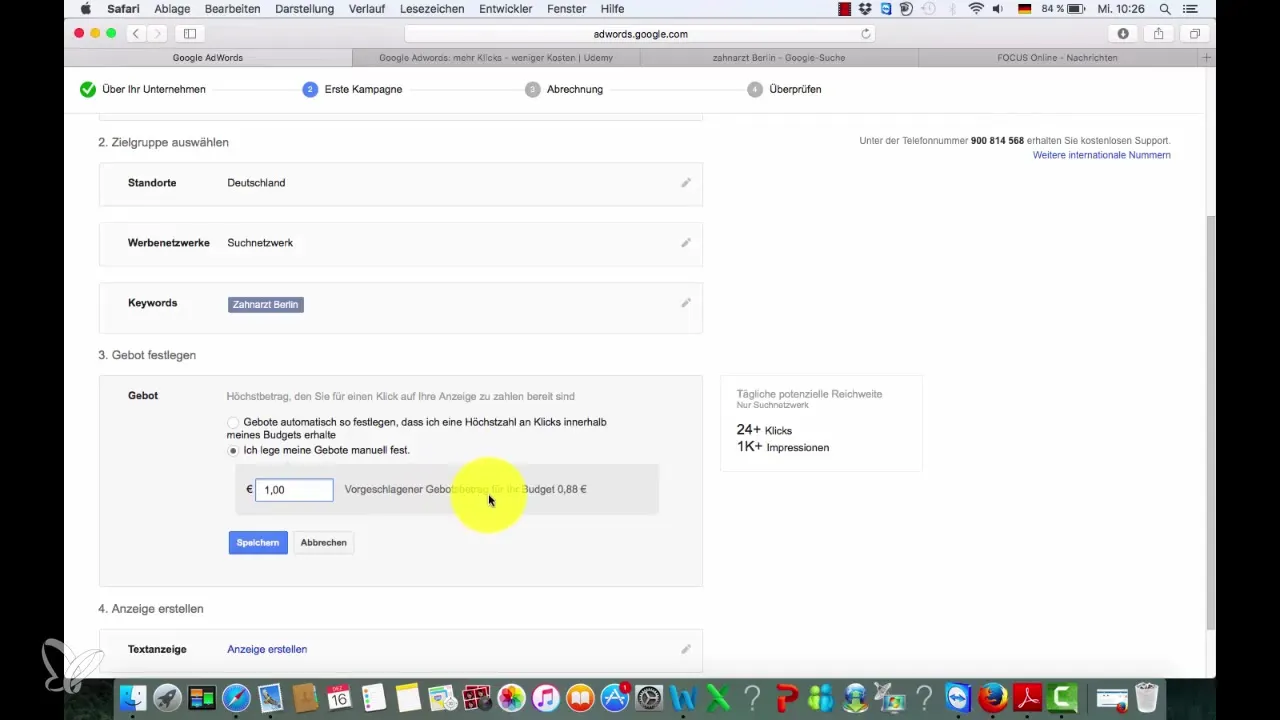Screen dimensions: 1280x720
Task: Go back with Safari's back arrow
Action: (138, 33)
